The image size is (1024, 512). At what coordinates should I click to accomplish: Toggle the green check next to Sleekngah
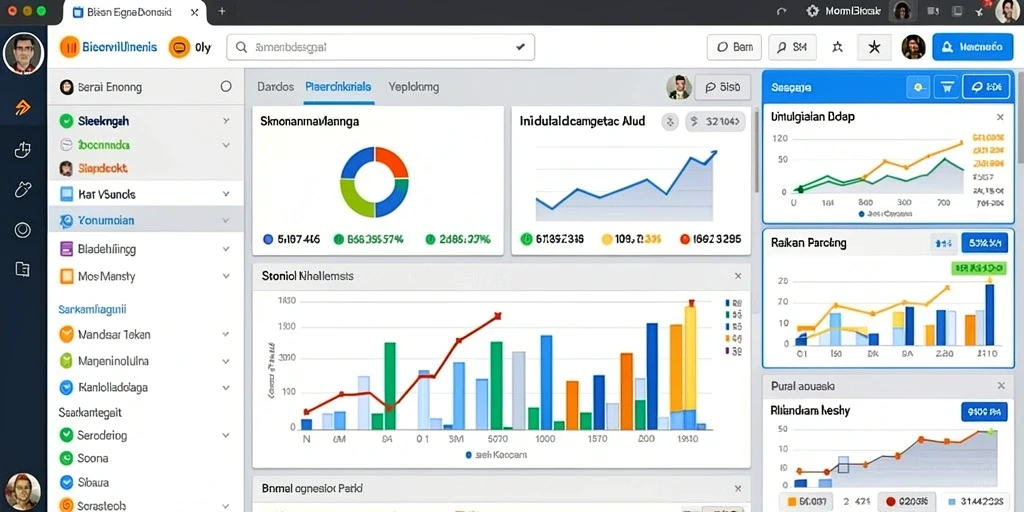pyautogui.click(x=66, y=121)
